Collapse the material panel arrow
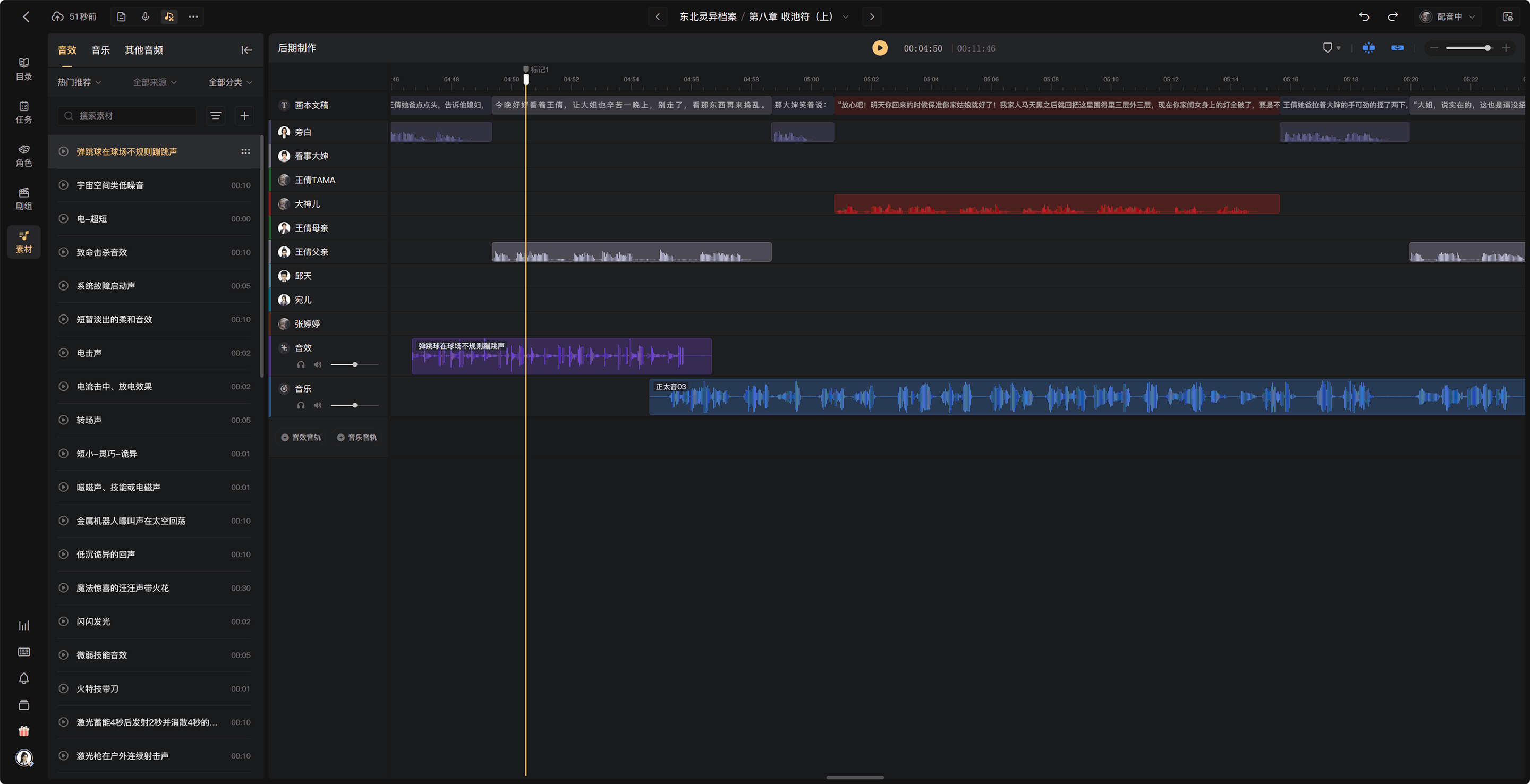Screen dimensions: 1530x784 point(246,50)
